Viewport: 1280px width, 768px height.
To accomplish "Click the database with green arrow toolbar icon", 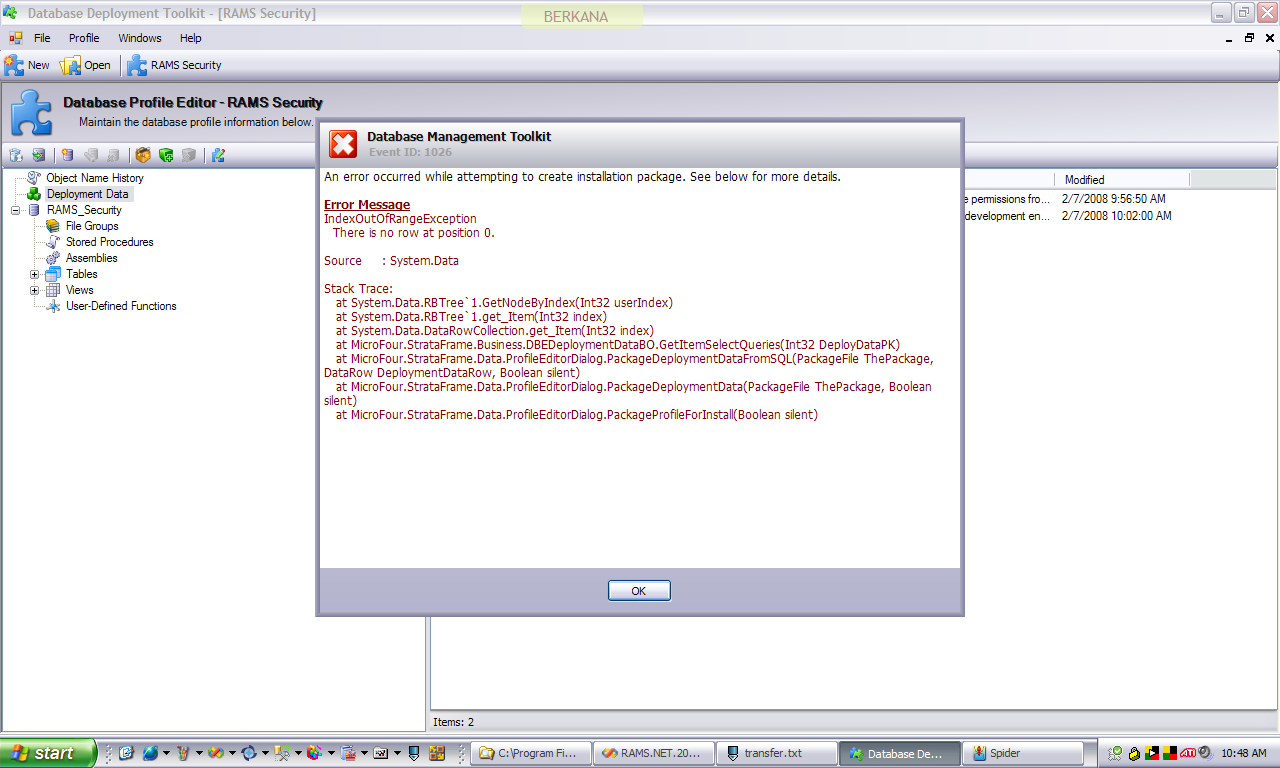I will 38,155.
